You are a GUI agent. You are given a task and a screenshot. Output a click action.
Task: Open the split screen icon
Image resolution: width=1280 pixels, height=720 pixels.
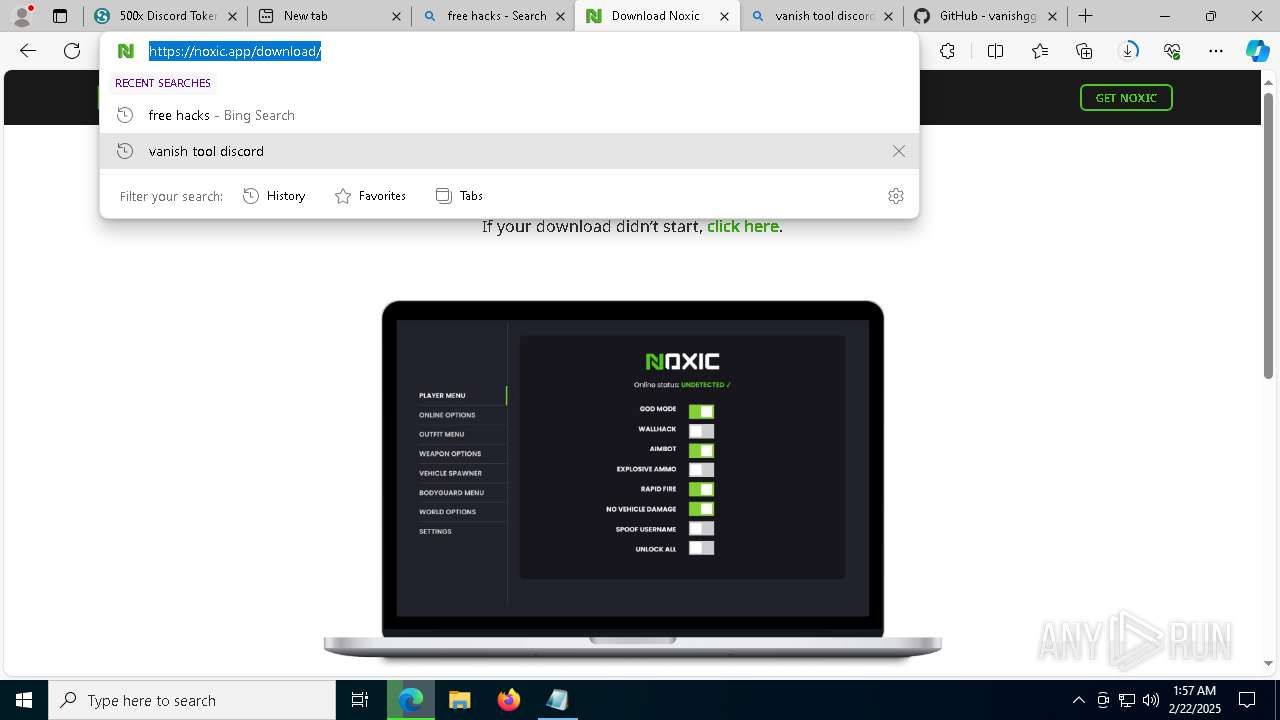995,51
